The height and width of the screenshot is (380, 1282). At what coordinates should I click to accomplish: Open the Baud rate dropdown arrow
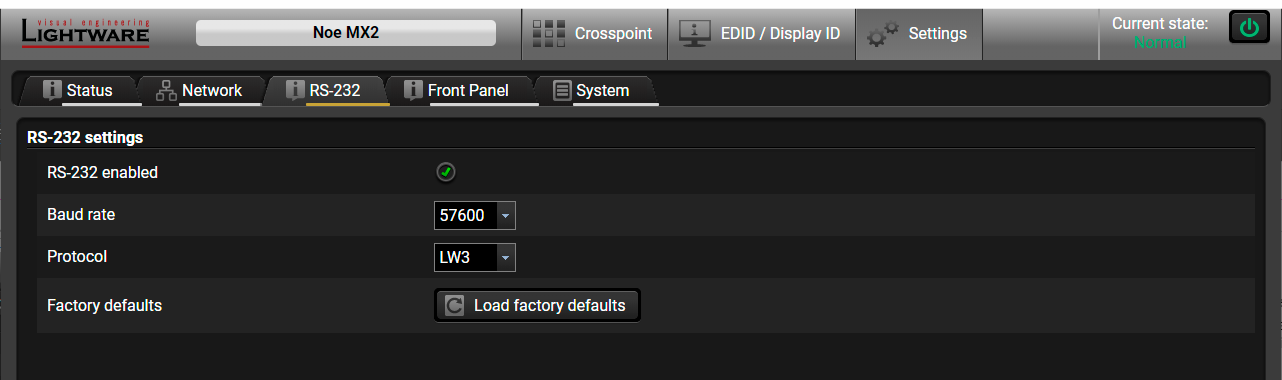(505, 215)
